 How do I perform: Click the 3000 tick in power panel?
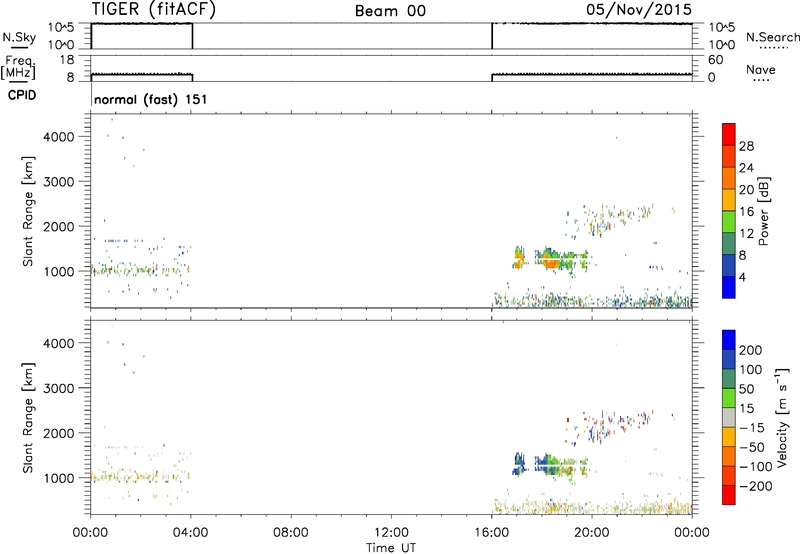click(59, 182)
